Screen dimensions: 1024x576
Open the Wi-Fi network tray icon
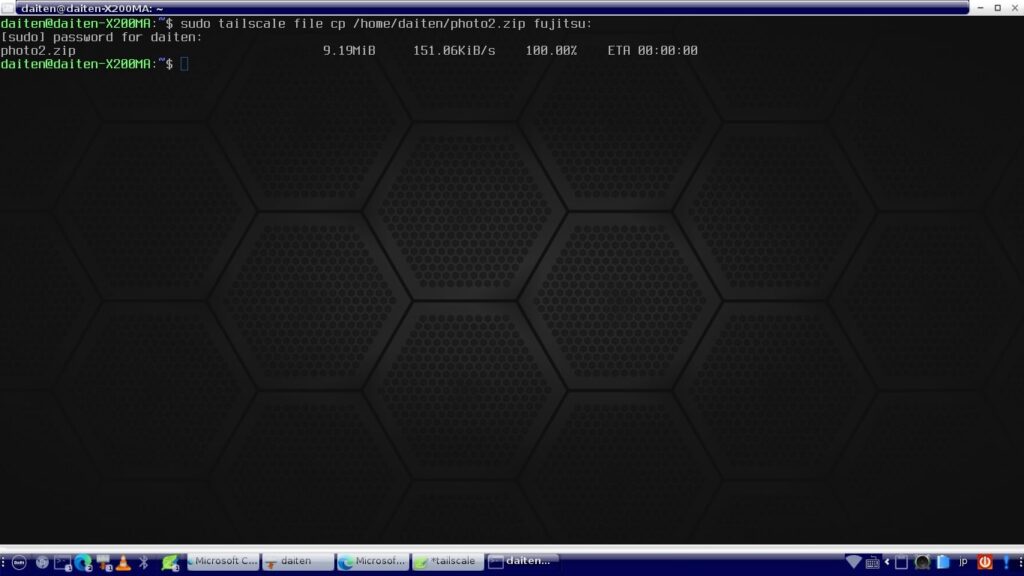[853, 562]
